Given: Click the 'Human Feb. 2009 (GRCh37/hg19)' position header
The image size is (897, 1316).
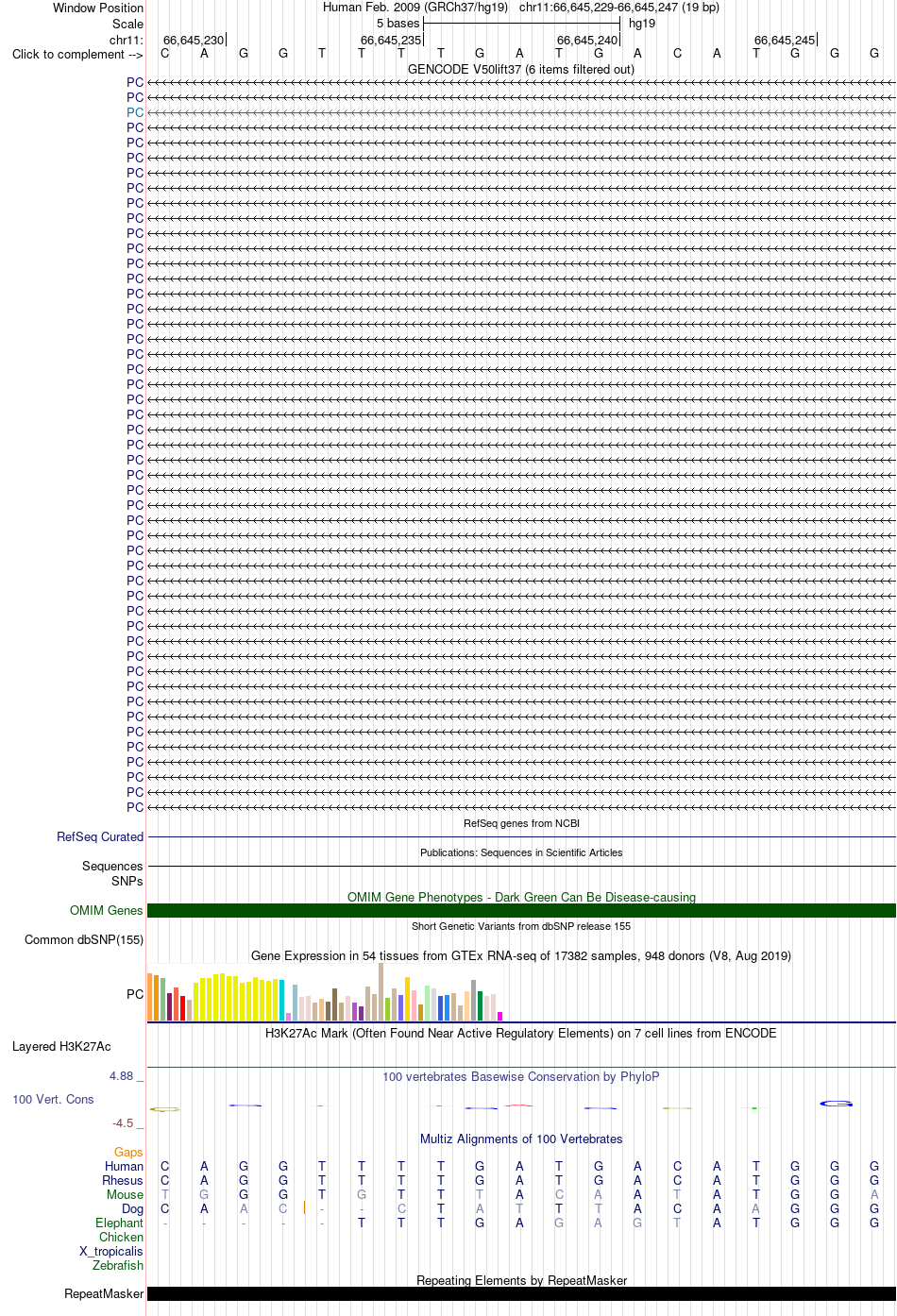Looking at the screenshot, I should click(415, 8).
